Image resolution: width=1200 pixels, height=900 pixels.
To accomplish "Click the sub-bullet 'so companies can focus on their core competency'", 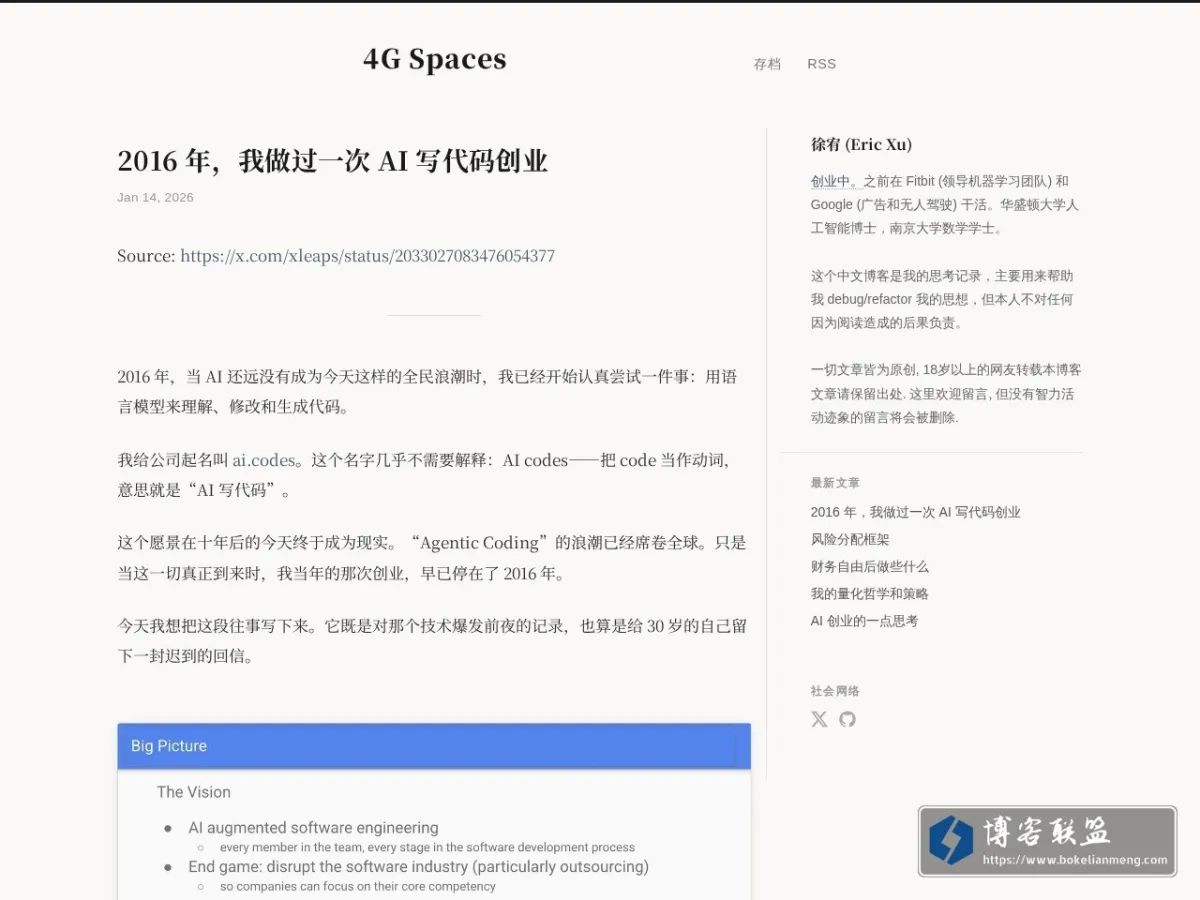I will coord(358,886).
